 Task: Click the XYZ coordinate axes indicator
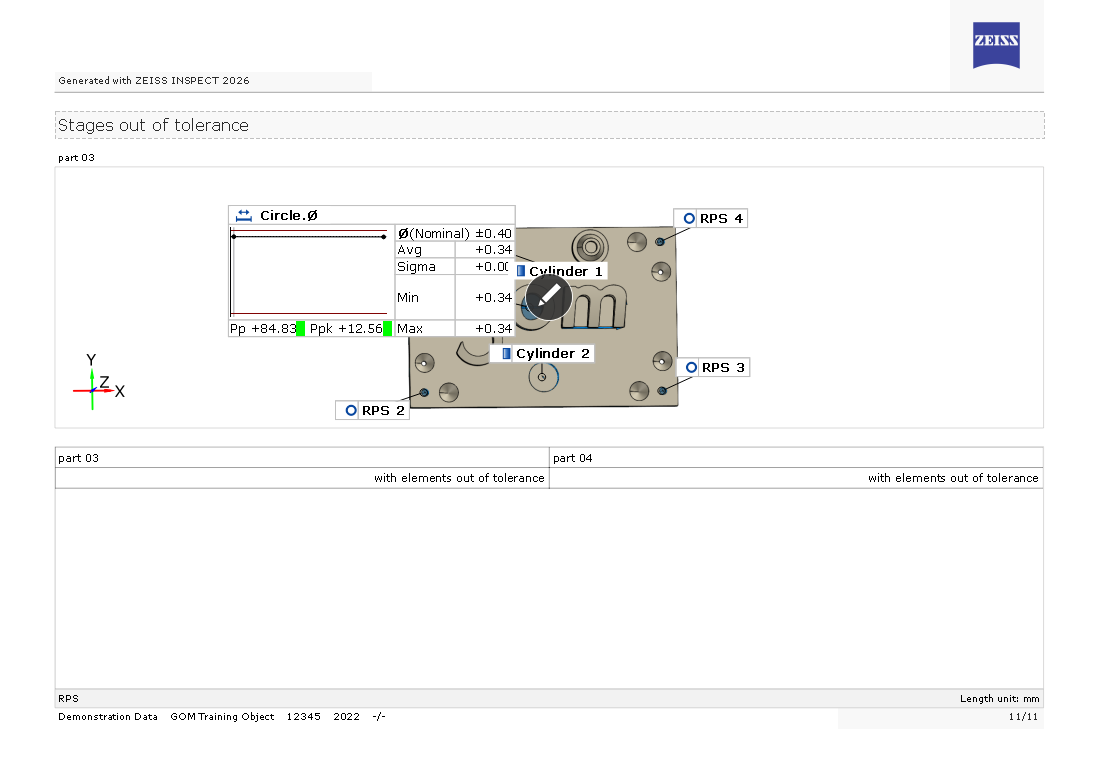(x=96, y=384)
